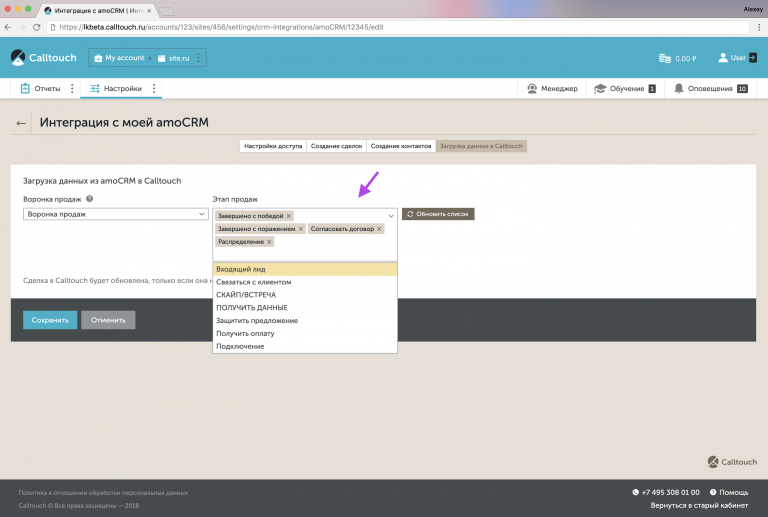Viewport: 768px width, 517px height.
Task: Open the Воронка продаж dropdown
Action: [116, 214]
